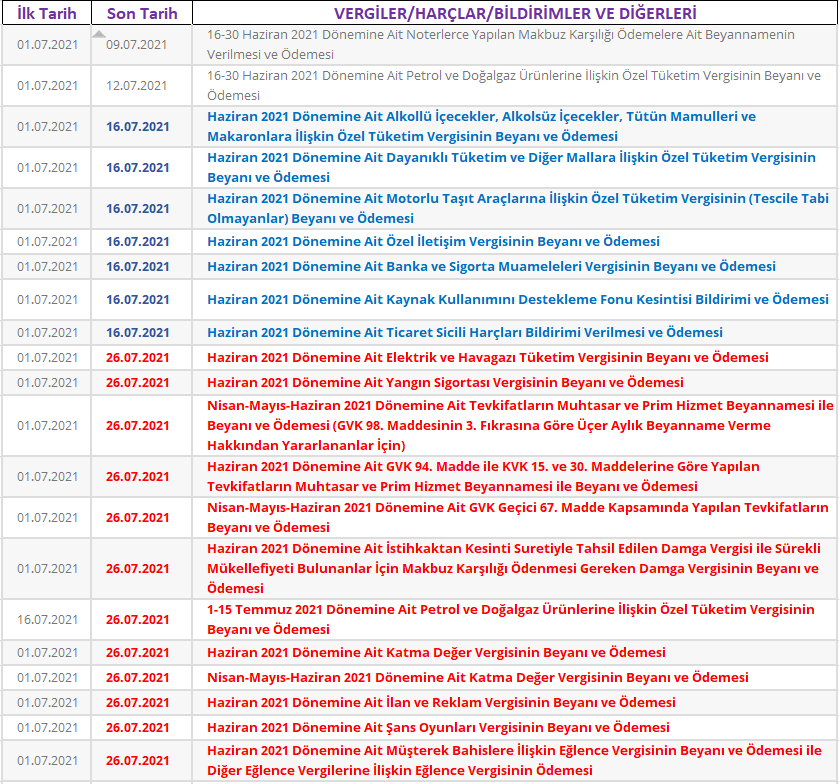Open the GVK Geçici 67. Madde Tevkifat link
The height and width of the screenshot is (784, 839).
(x=517, y=517)
